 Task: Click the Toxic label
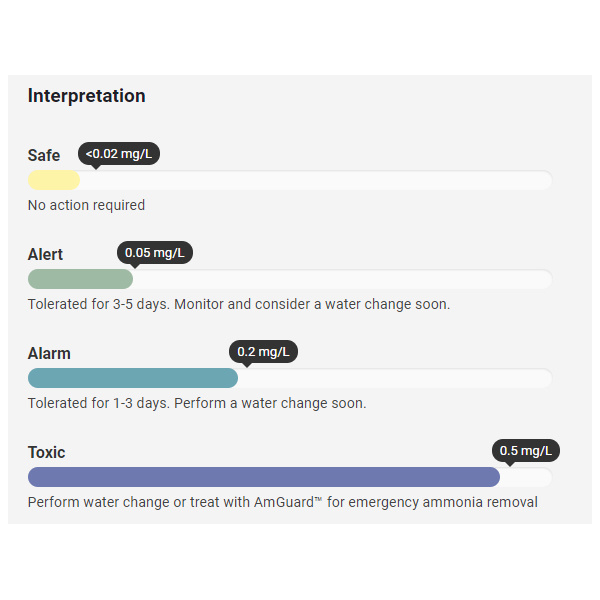pos(46,452)
